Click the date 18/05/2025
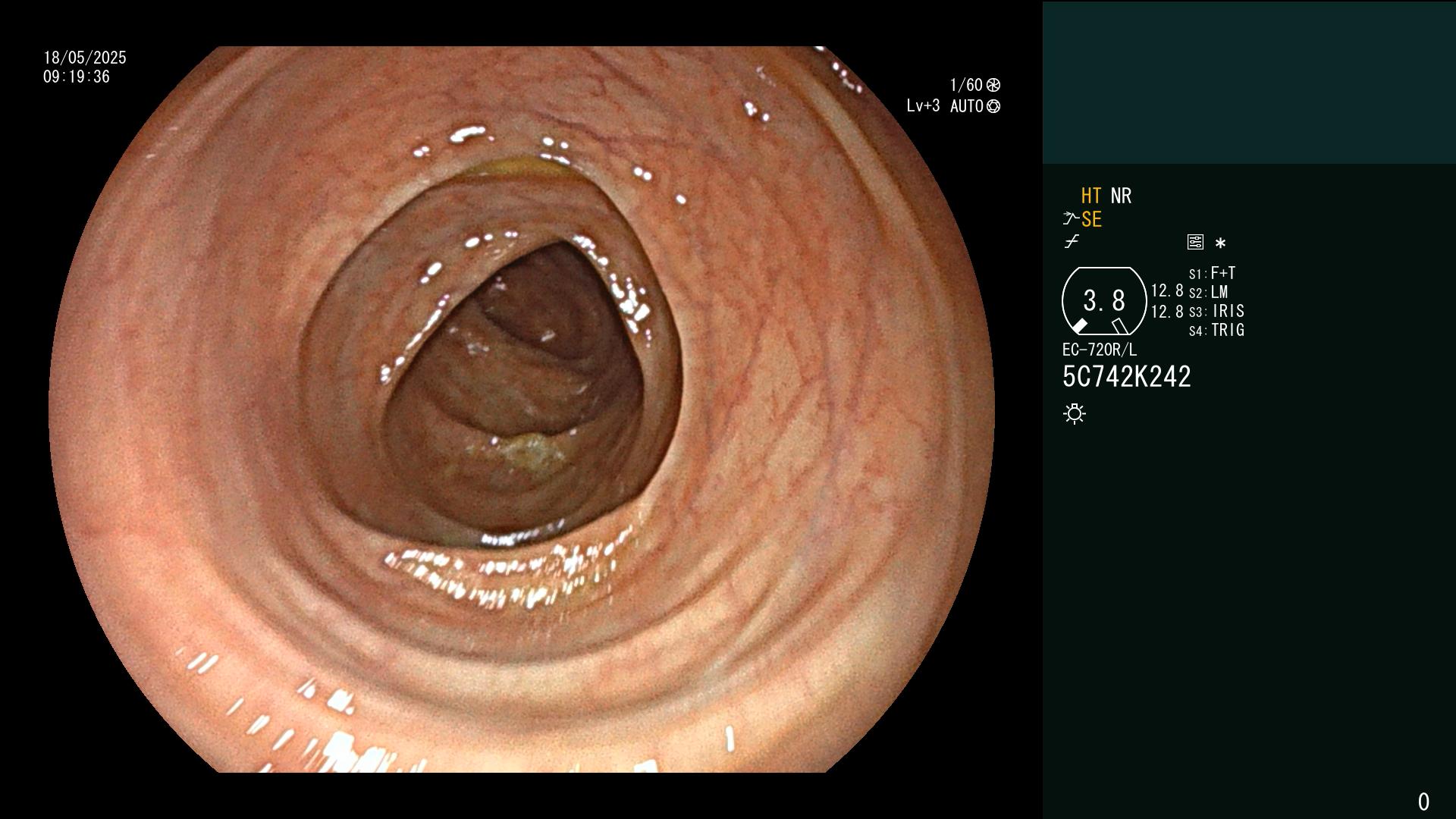The height and width of the screenshot is (819, 1456). tap(85, 58)
